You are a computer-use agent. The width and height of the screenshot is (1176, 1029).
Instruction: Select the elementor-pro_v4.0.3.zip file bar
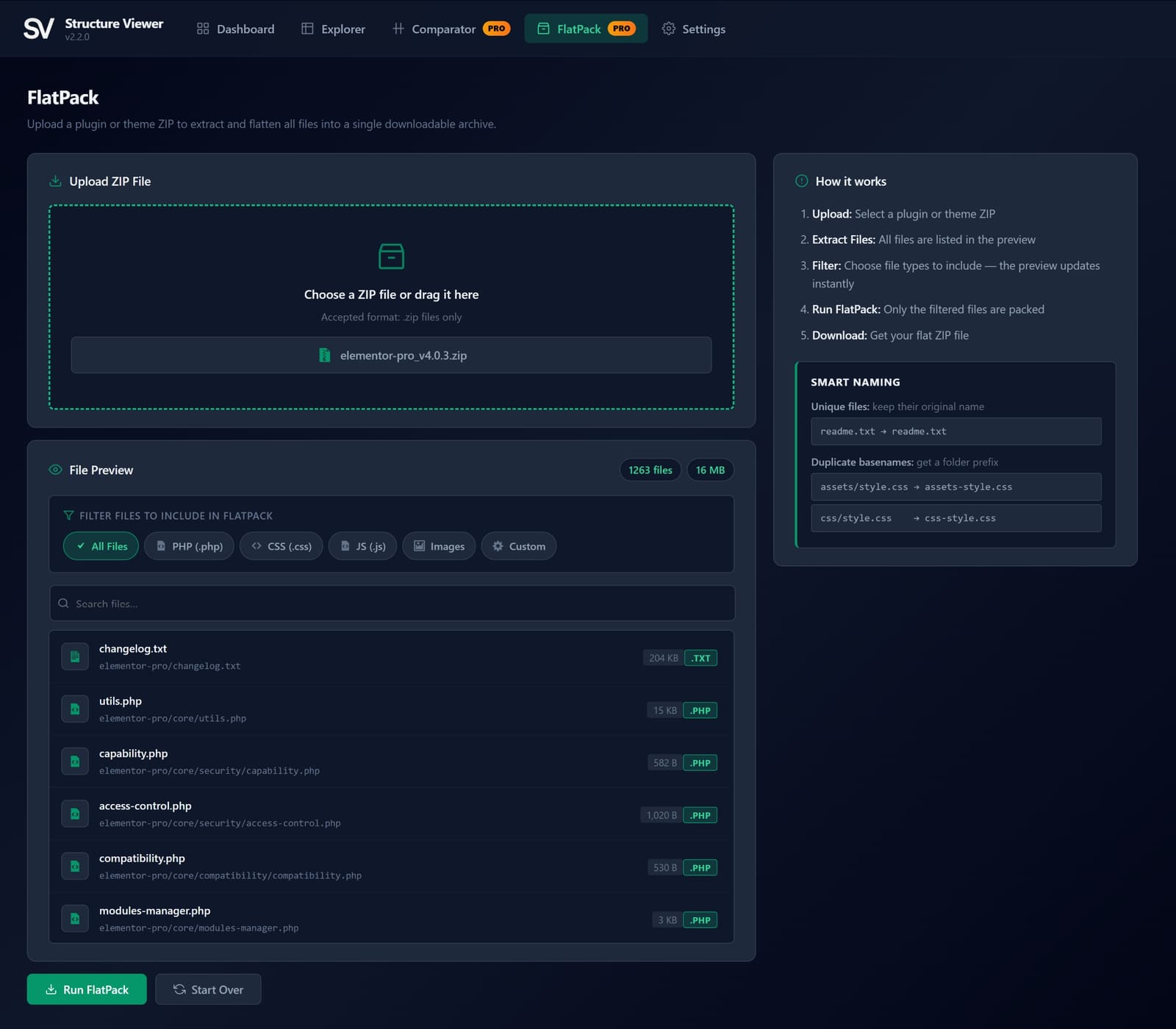[x=391, y=355]
